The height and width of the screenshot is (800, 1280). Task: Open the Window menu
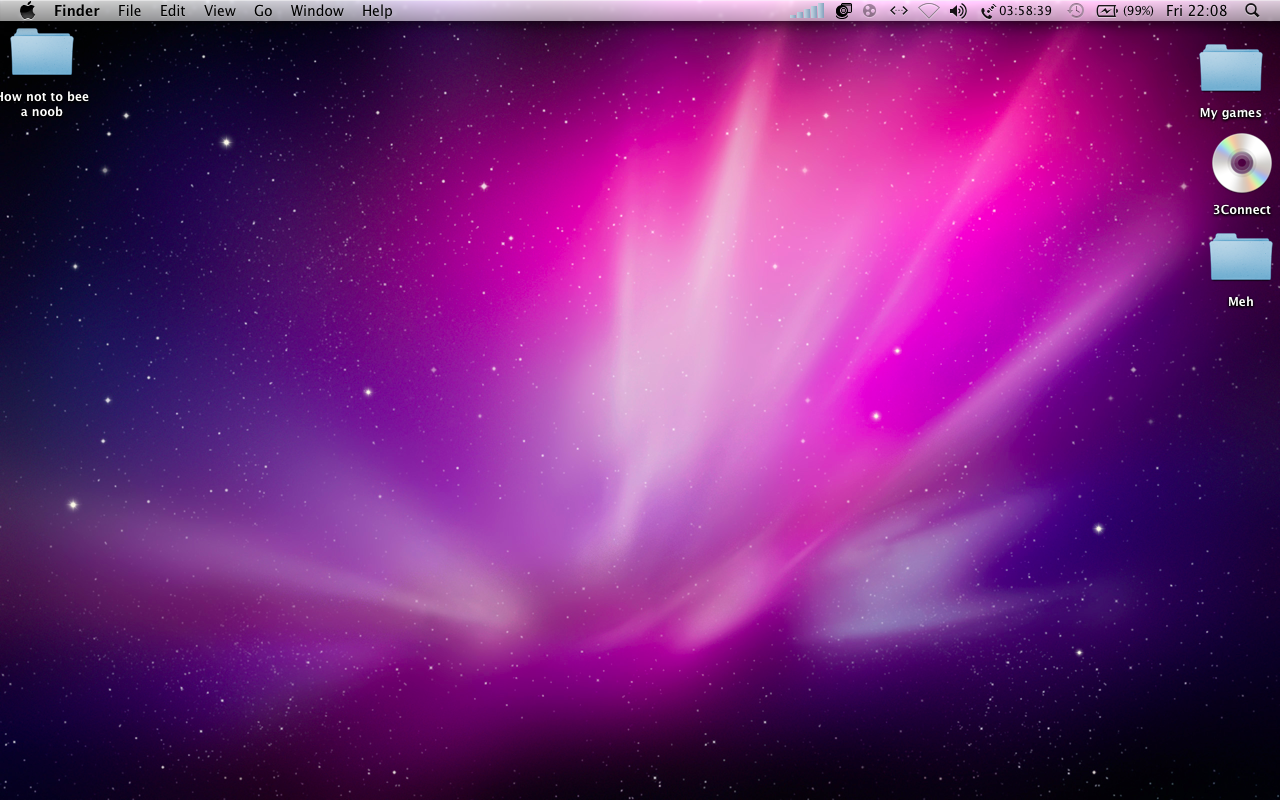point(317,11)
